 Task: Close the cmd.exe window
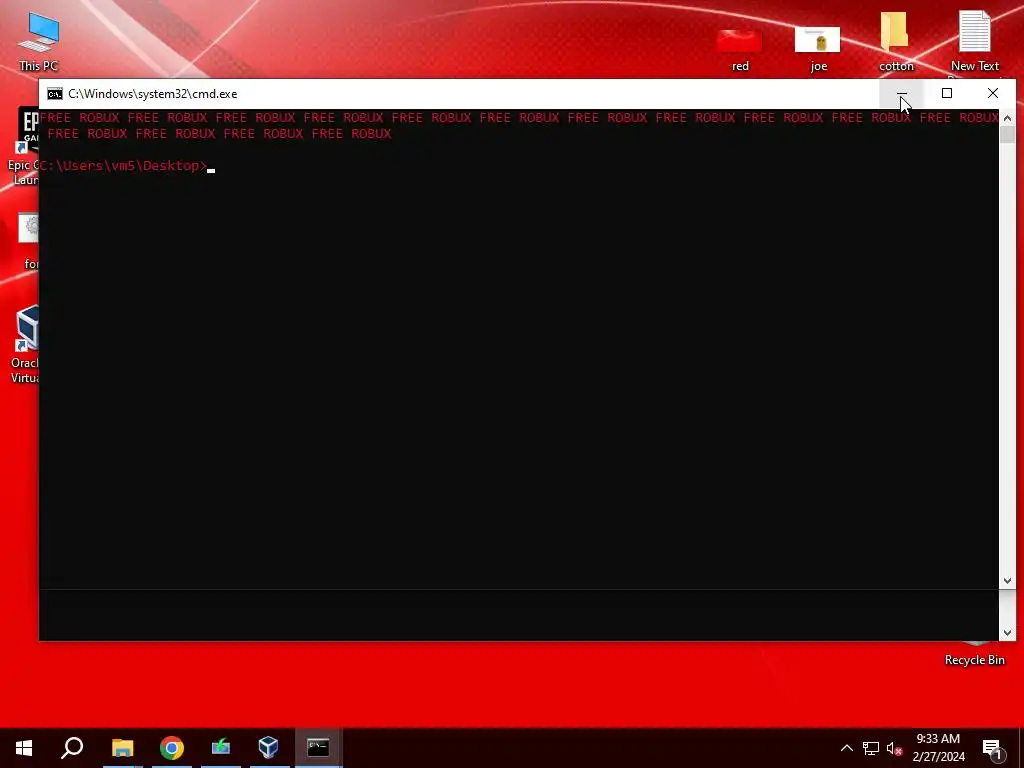(x=993, y=93)
